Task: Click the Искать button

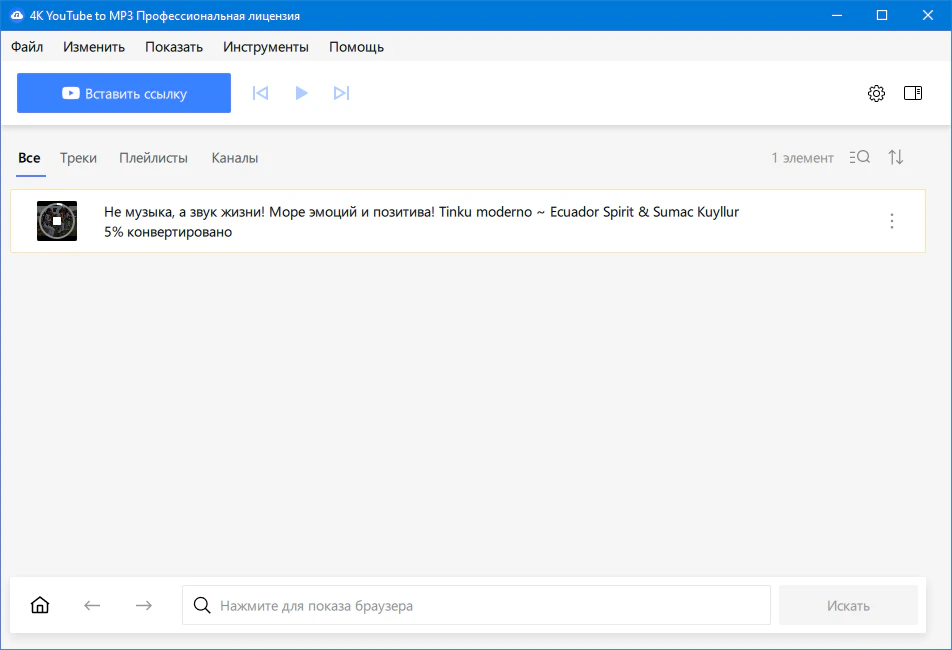Action: click(848, 605)
